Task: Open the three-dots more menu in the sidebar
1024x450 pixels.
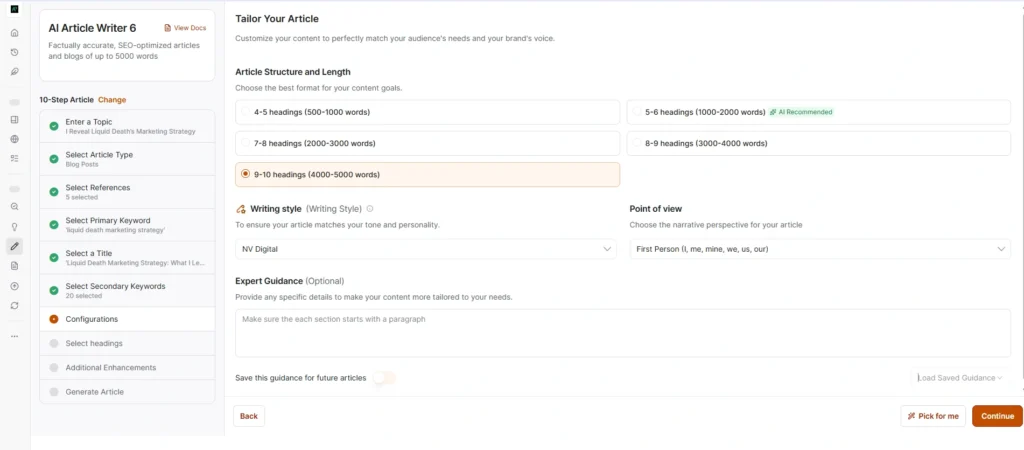Action: 14,336
